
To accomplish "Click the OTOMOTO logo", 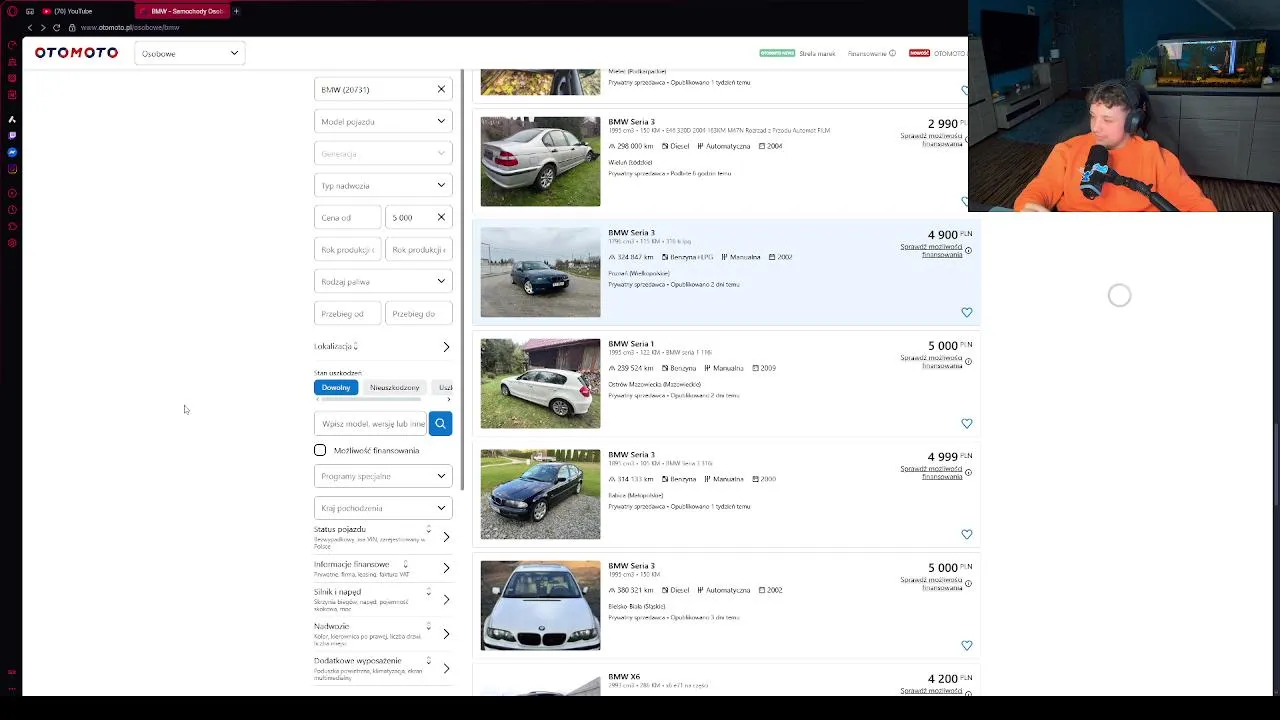I will 76,53.
